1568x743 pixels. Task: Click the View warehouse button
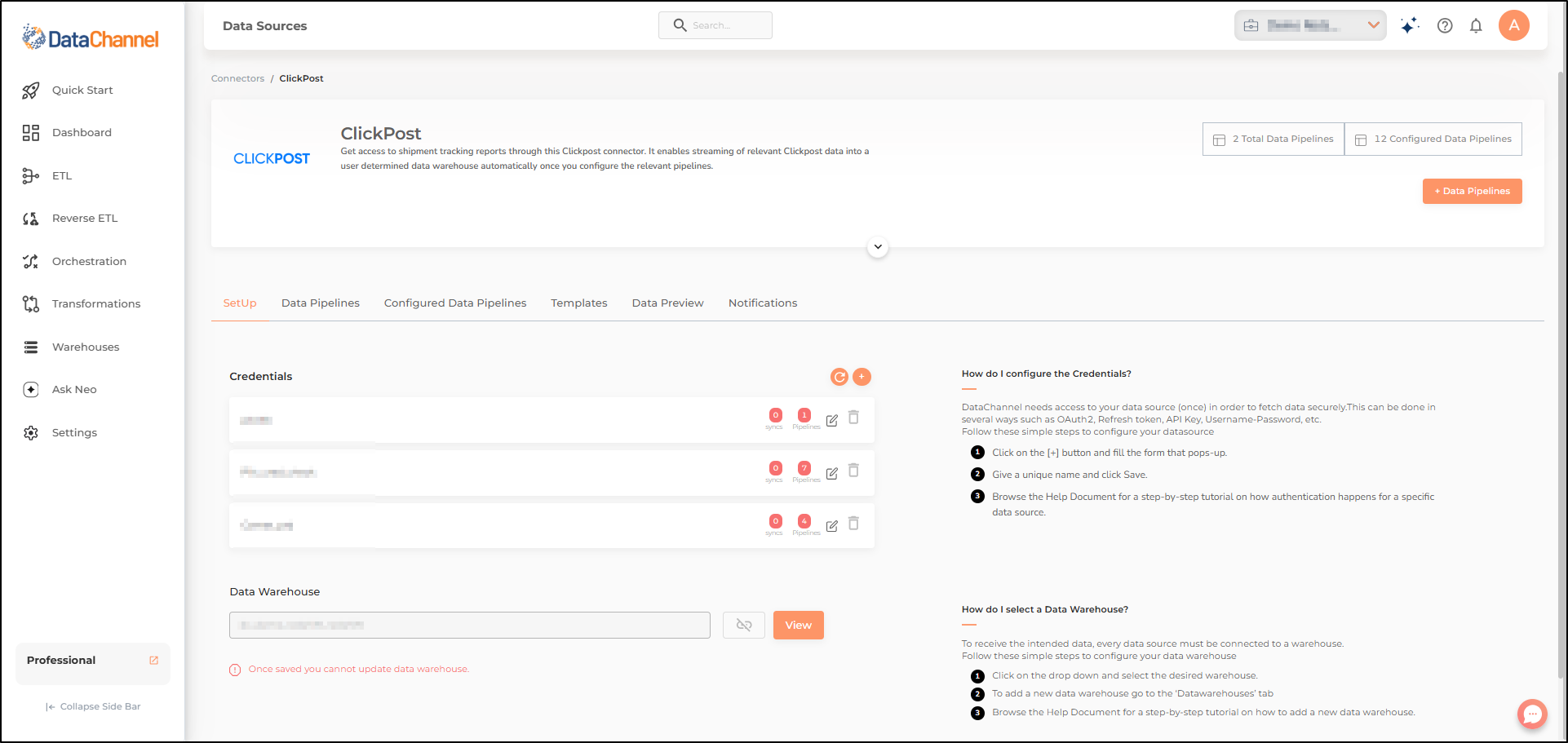pyautogui.click(x=799, y=626)
